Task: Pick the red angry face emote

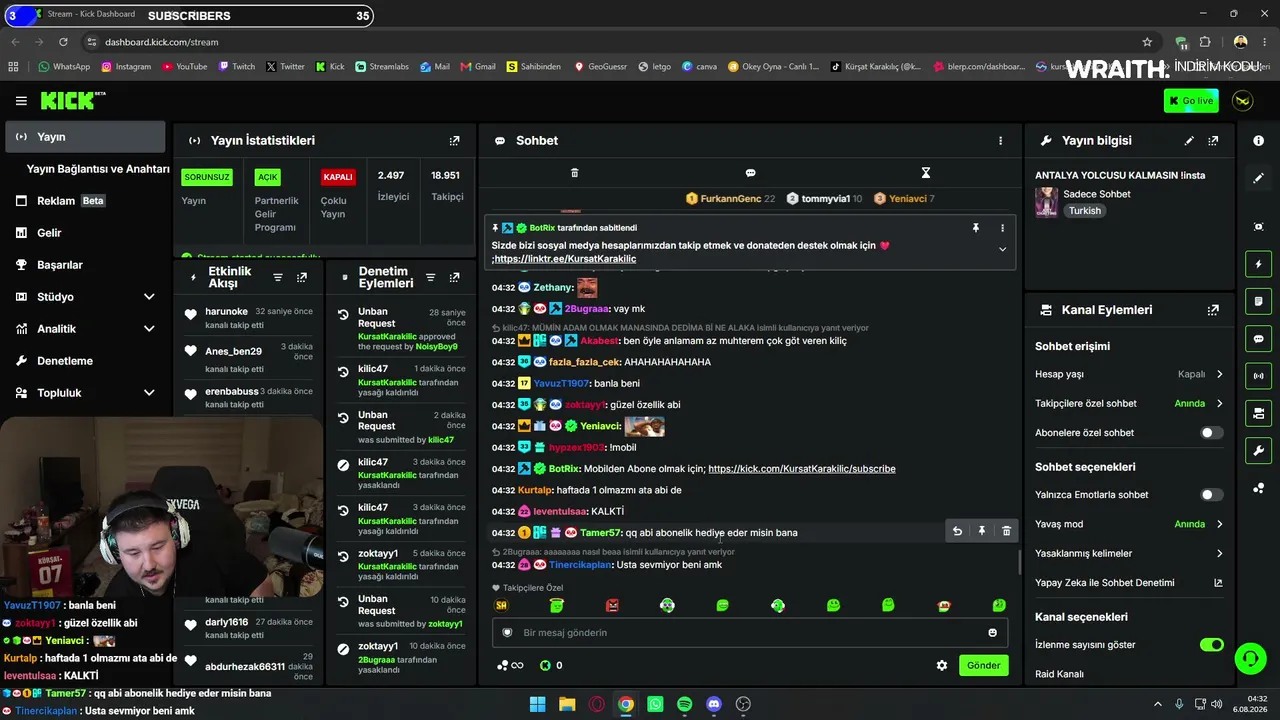Action: point(612,605)
